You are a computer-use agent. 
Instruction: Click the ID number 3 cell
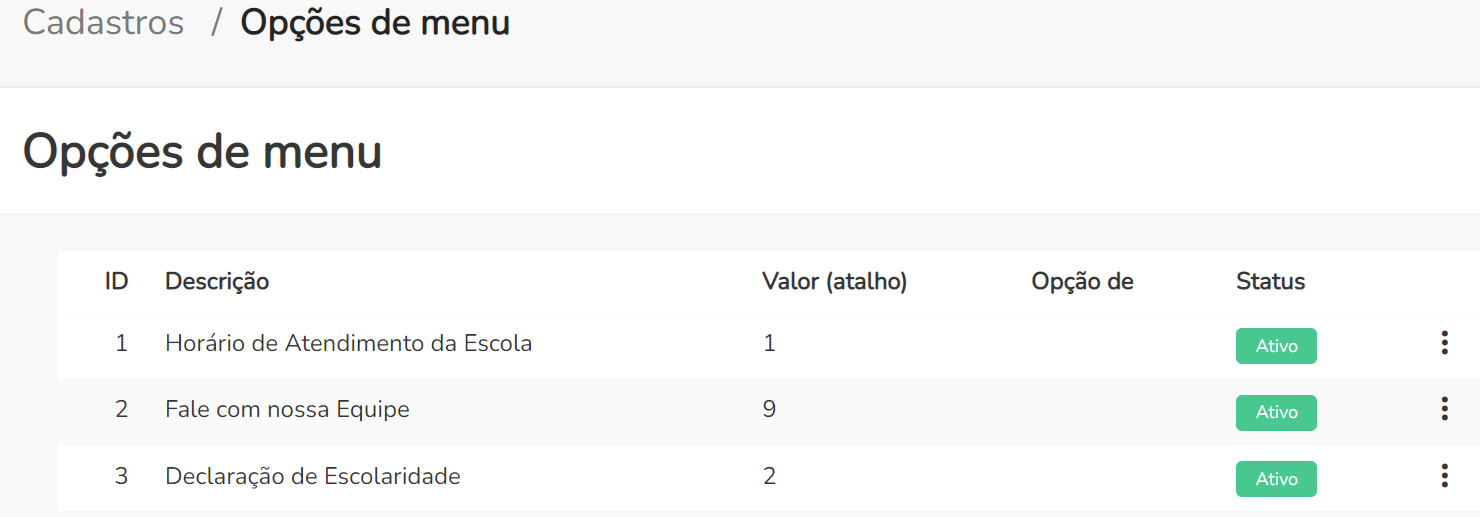(121, 476)
